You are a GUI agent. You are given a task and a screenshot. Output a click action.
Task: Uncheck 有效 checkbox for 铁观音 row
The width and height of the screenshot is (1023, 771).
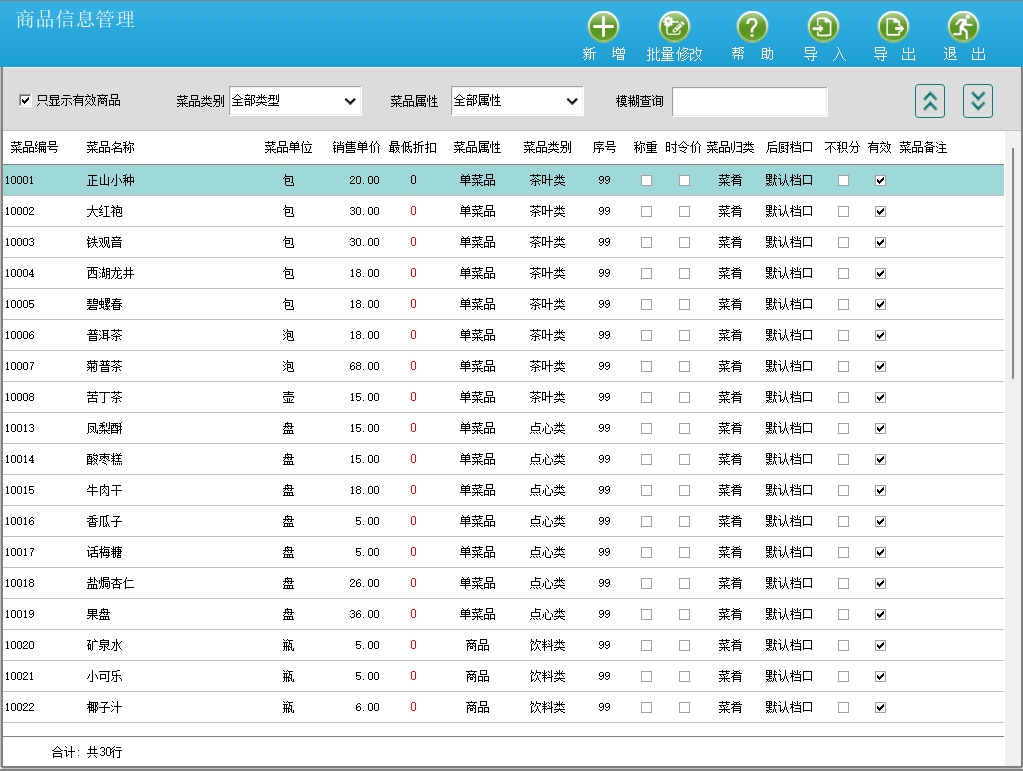pyautogui.click(x=880, y=243)
